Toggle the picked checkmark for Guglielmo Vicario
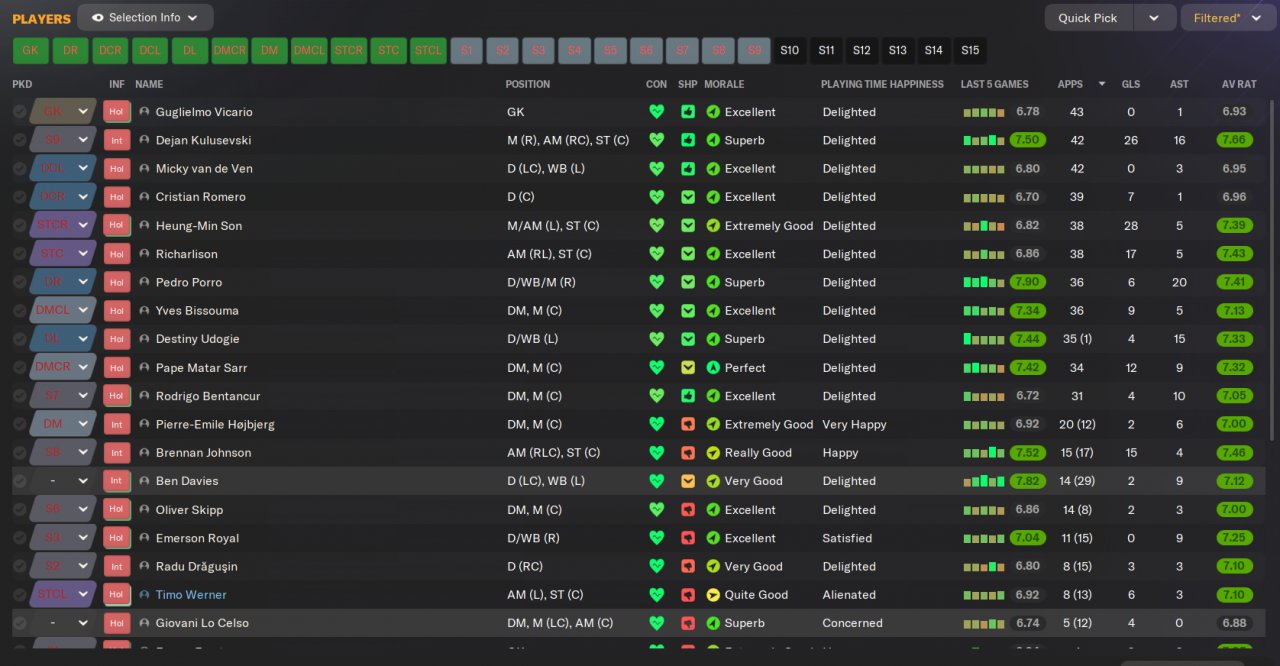Viewport: 1280px width, 666px height. [20, 112]
